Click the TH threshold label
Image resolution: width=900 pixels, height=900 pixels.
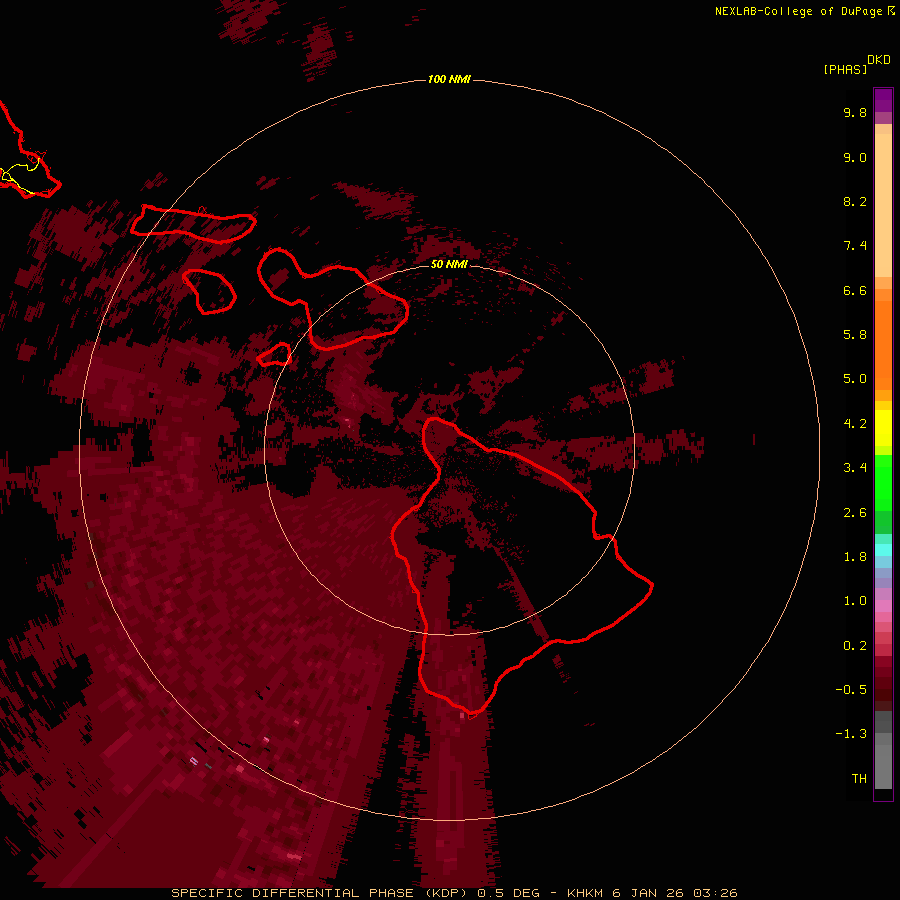coord(859,779)
